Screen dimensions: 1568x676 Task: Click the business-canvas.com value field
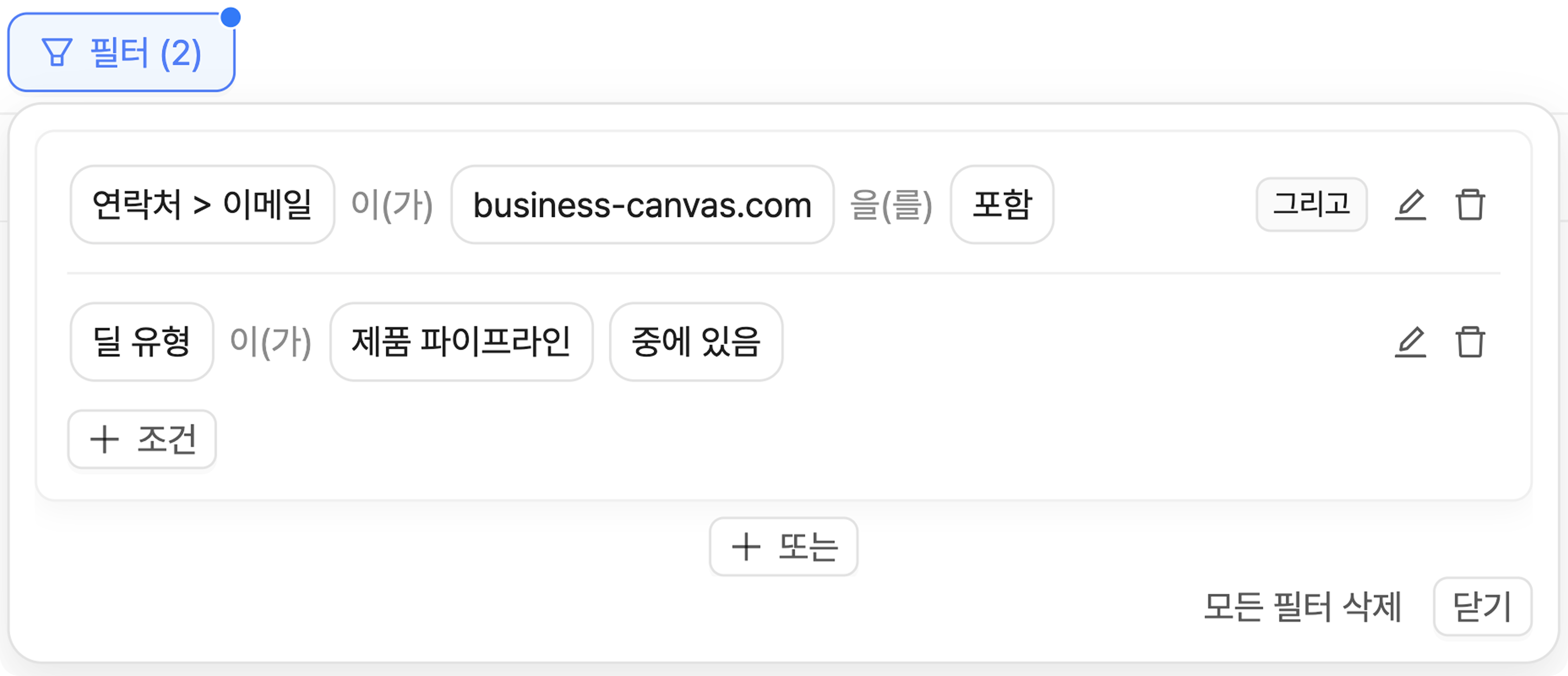coord(642,204)
